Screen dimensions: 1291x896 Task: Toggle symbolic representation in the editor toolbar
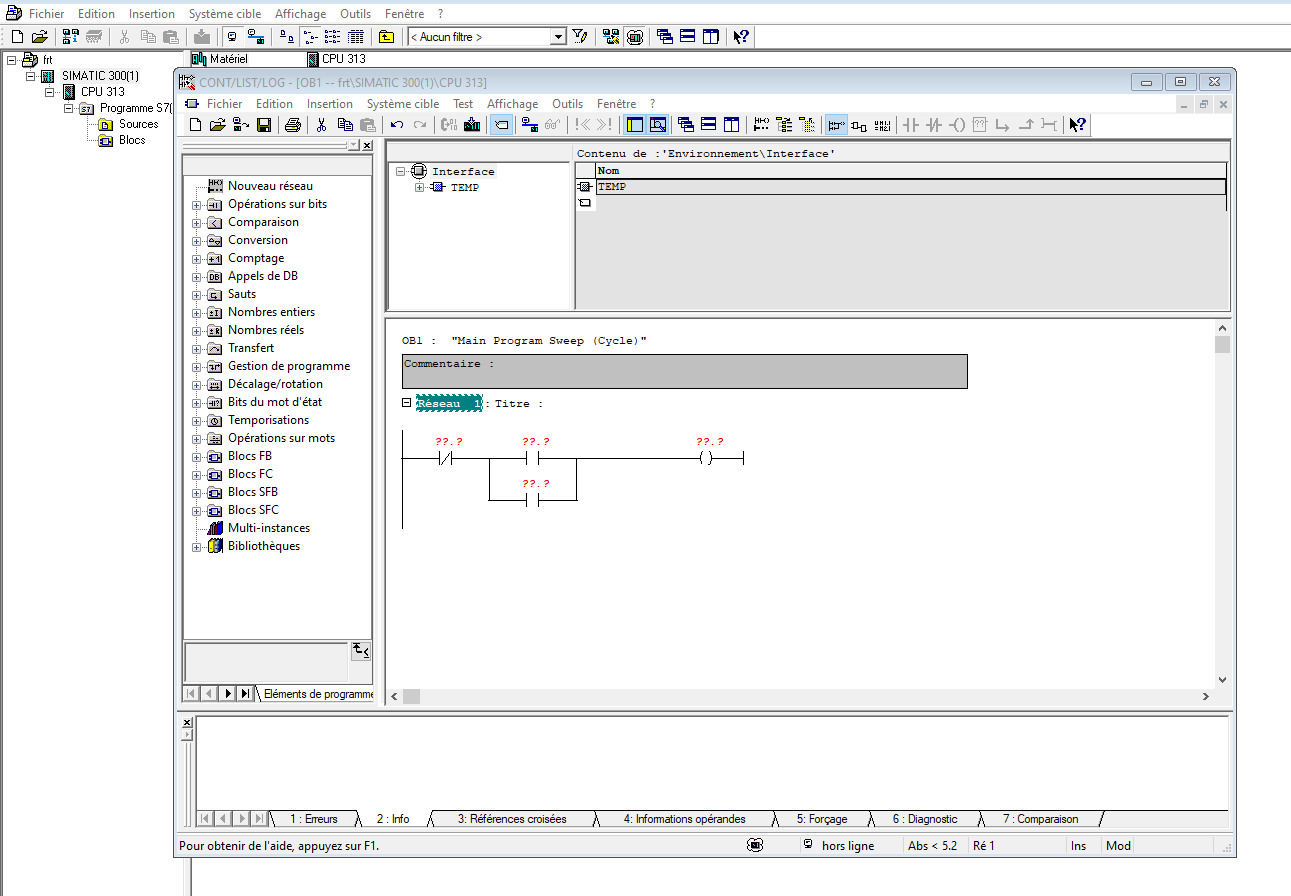tap(503, 125)
